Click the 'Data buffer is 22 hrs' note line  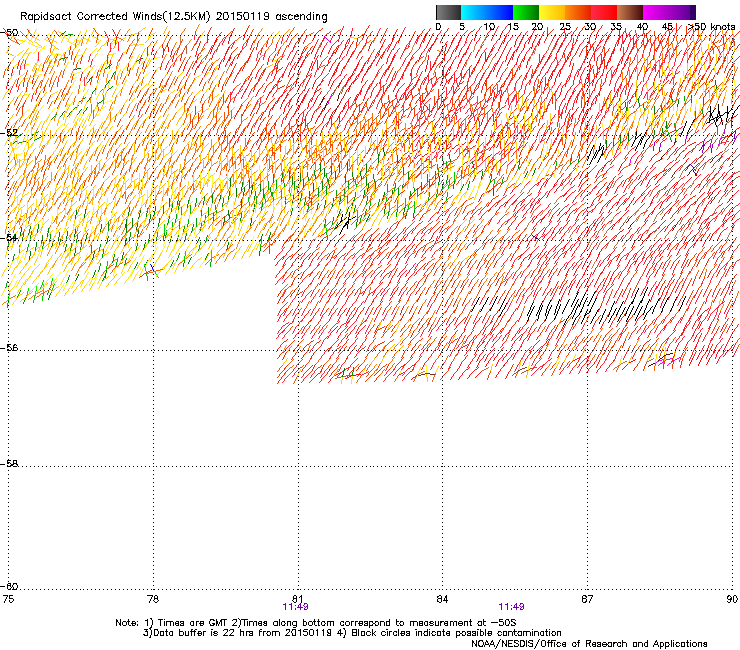352,633
